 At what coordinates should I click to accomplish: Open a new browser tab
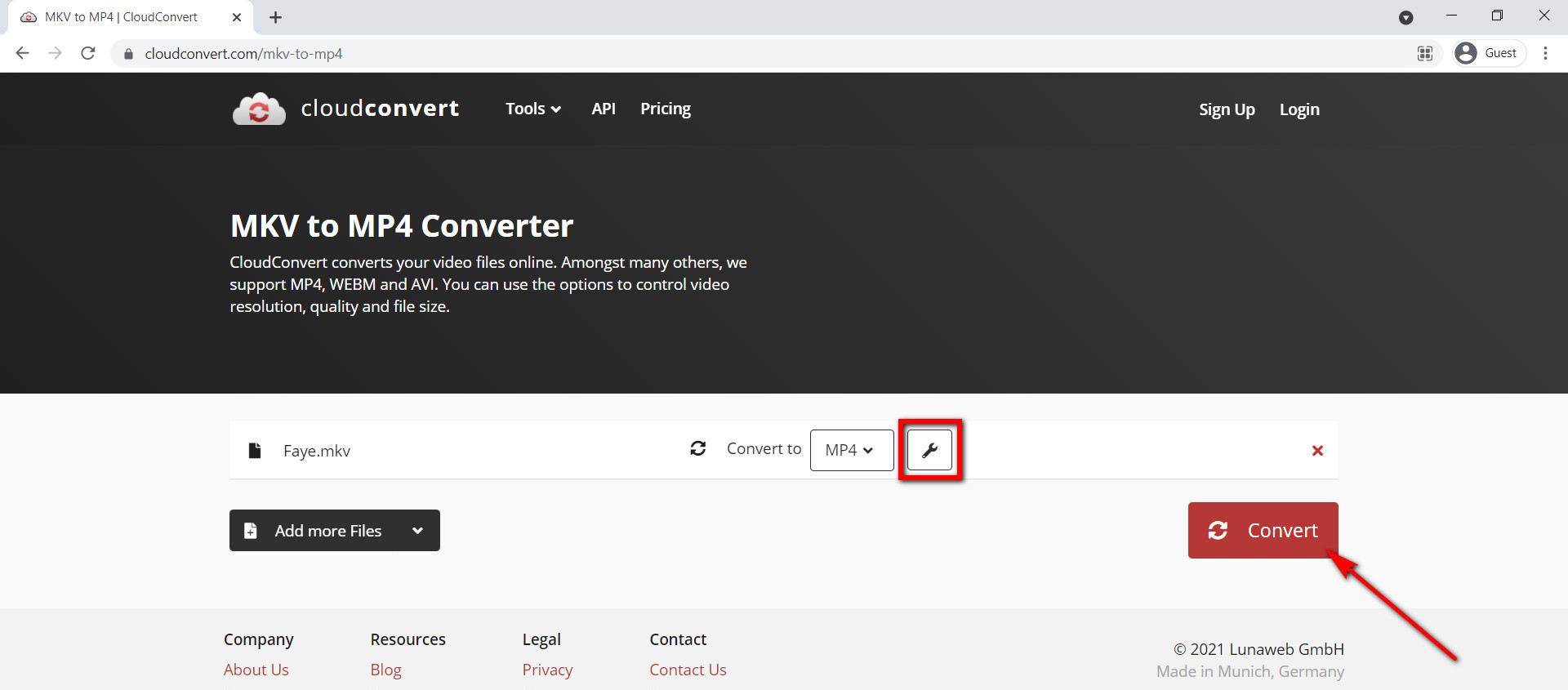(x=276, y=17)
